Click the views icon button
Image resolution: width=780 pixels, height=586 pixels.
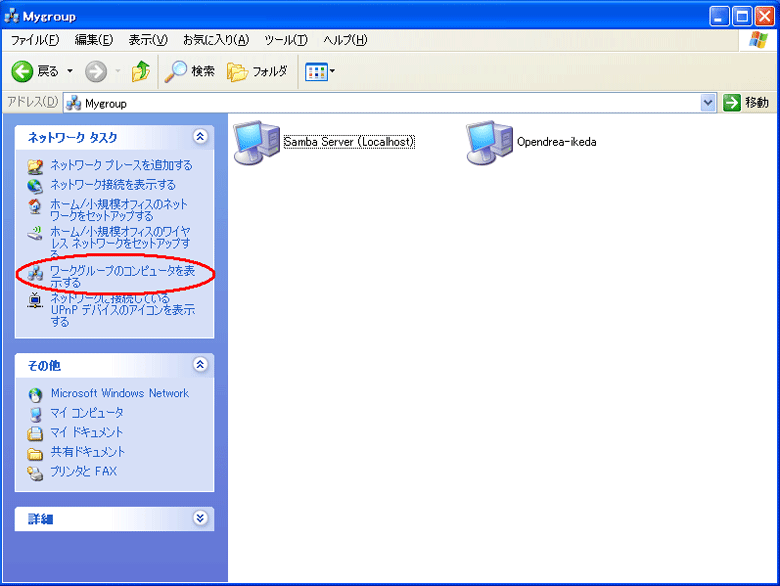[316, 72]
